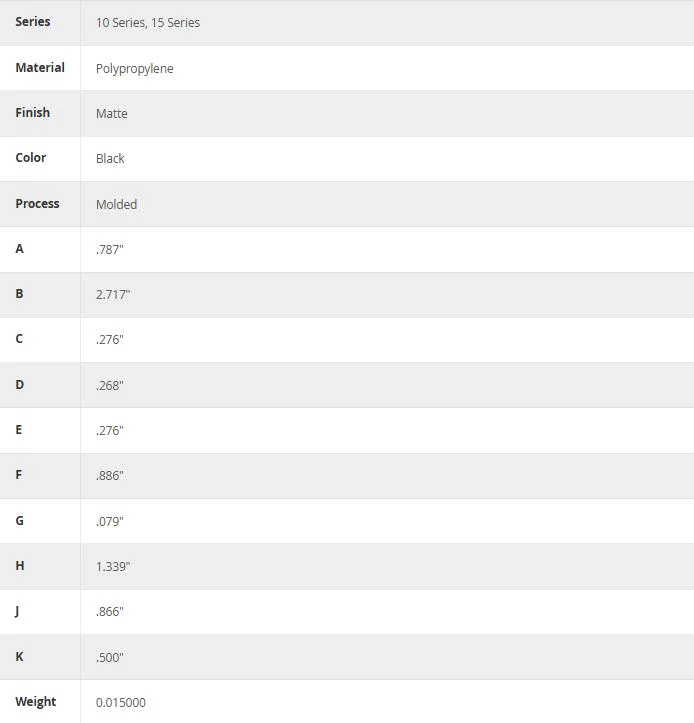This screenshot has height=723, width=694.
Task: Select dimension A value .787"
Action: tap(110, 249)
